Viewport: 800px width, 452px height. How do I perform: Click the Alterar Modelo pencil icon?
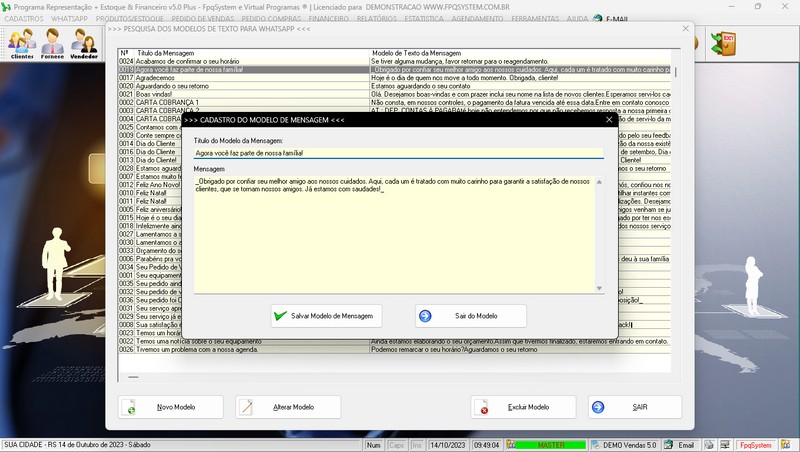[x=247, y=407]
